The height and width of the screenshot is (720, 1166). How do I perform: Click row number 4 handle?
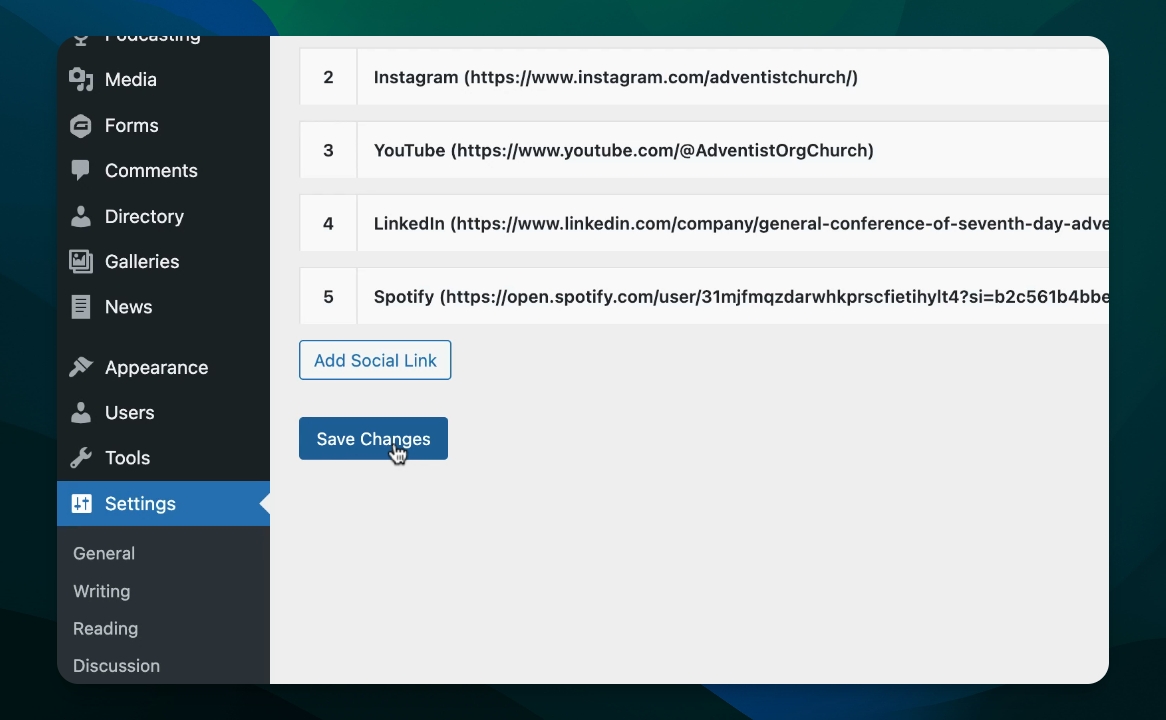328,224
